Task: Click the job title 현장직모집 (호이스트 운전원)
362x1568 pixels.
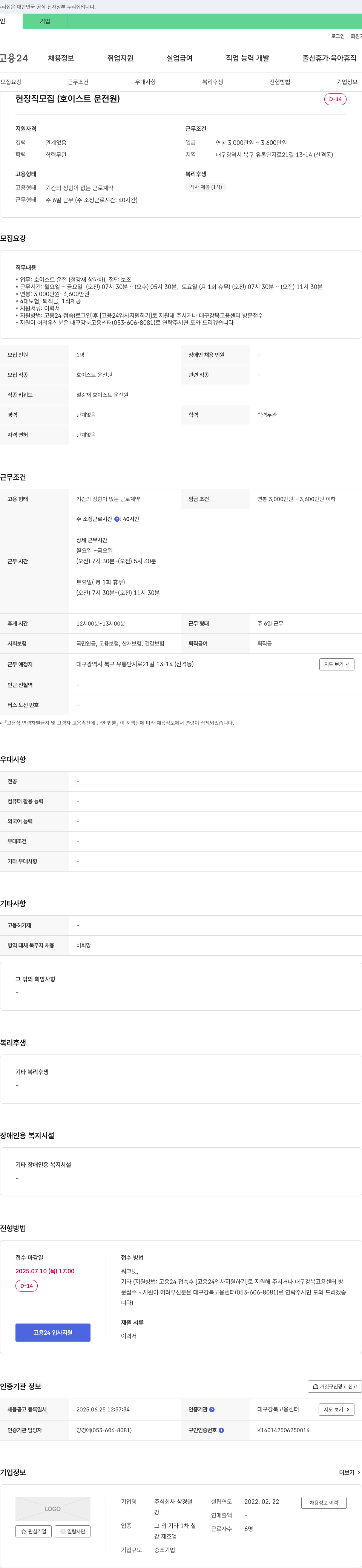Action: pyautogui.click(x=67, y=98)
